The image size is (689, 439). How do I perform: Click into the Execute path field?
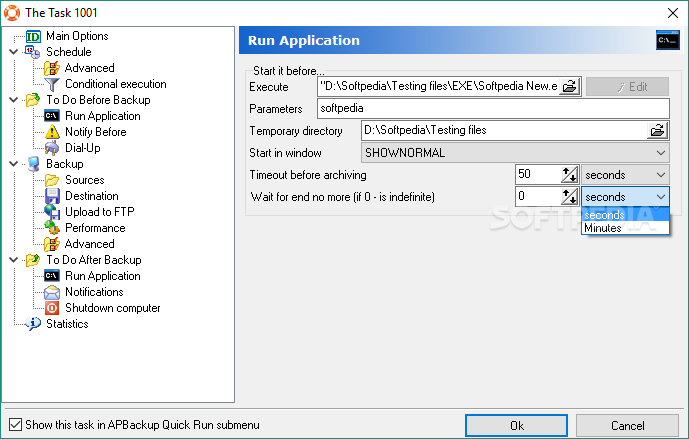438,86
